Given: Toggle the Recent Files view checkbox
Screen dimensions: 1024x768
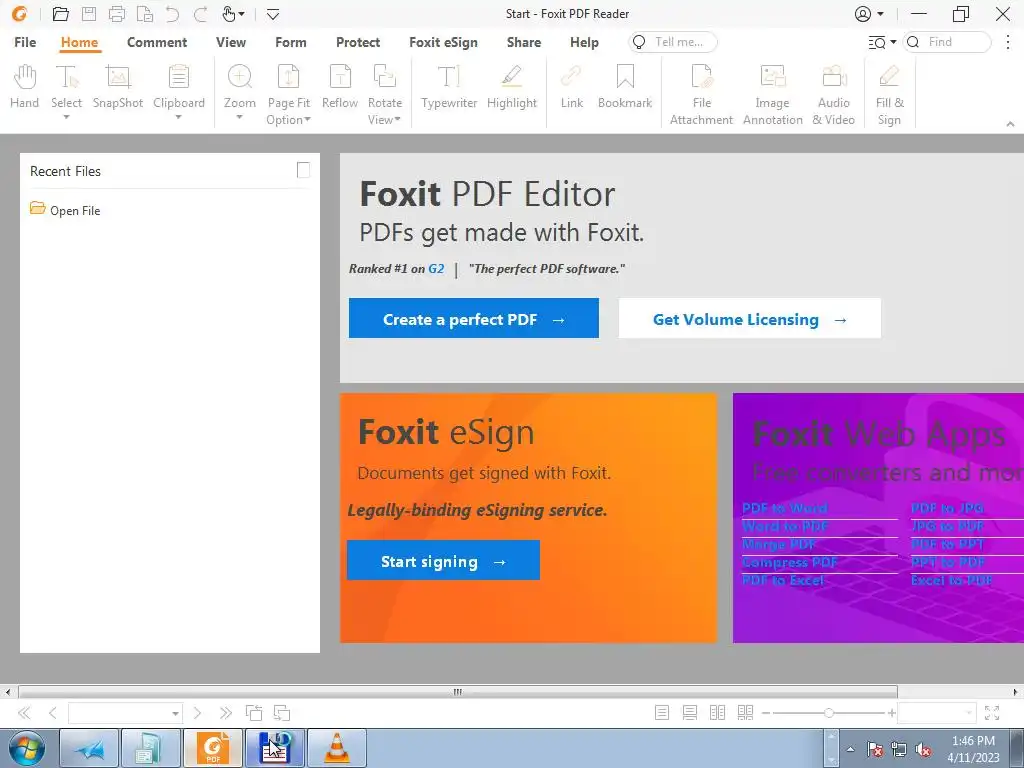Looking at the screenshot, I should (303, 170).
